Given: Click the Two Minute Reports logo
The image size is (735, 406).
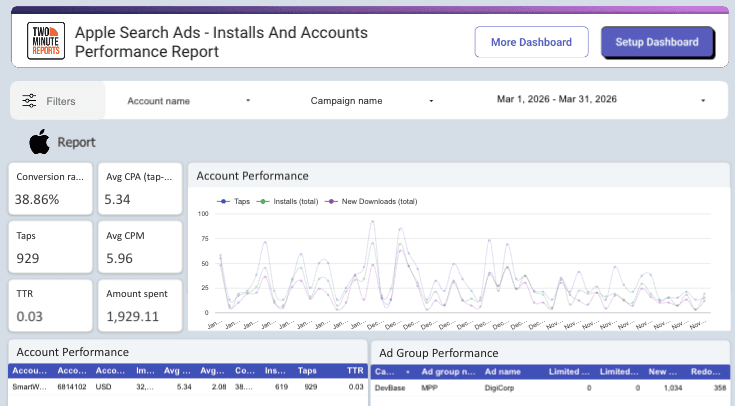Looking at the screenshot, I should (x=46, y=41).
